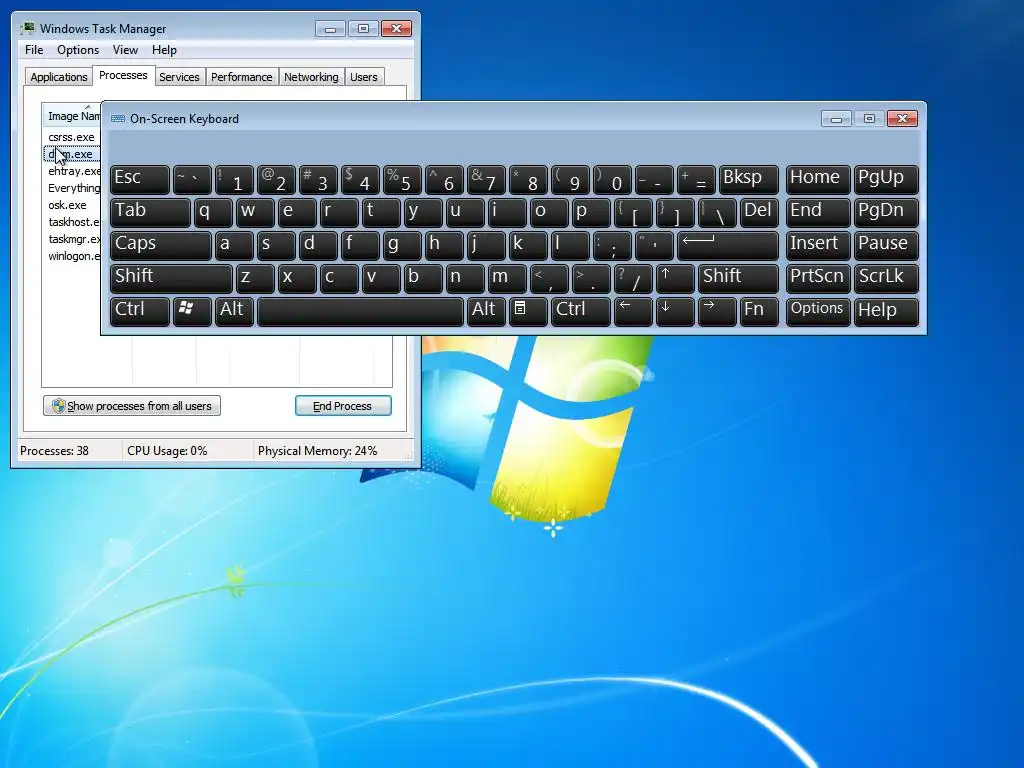
Task: Click the Home key
Action: [817, 179]
